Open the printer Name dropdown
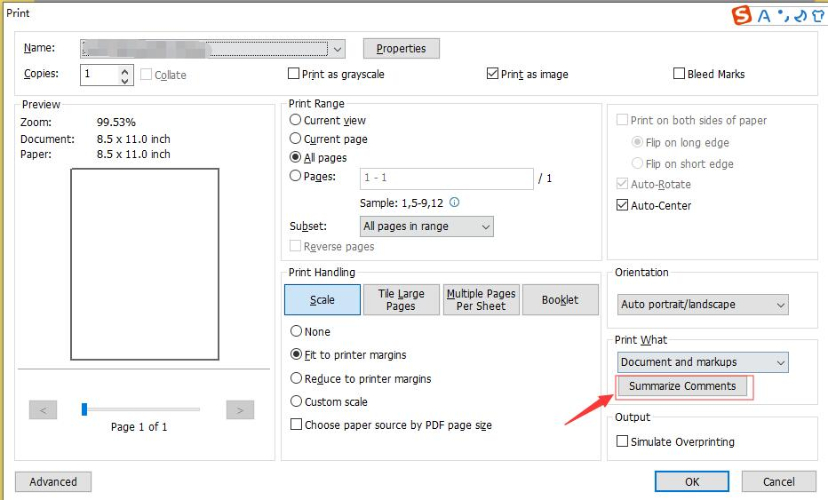This screenshot has height=500, width=828. click(x=213, y=49)
